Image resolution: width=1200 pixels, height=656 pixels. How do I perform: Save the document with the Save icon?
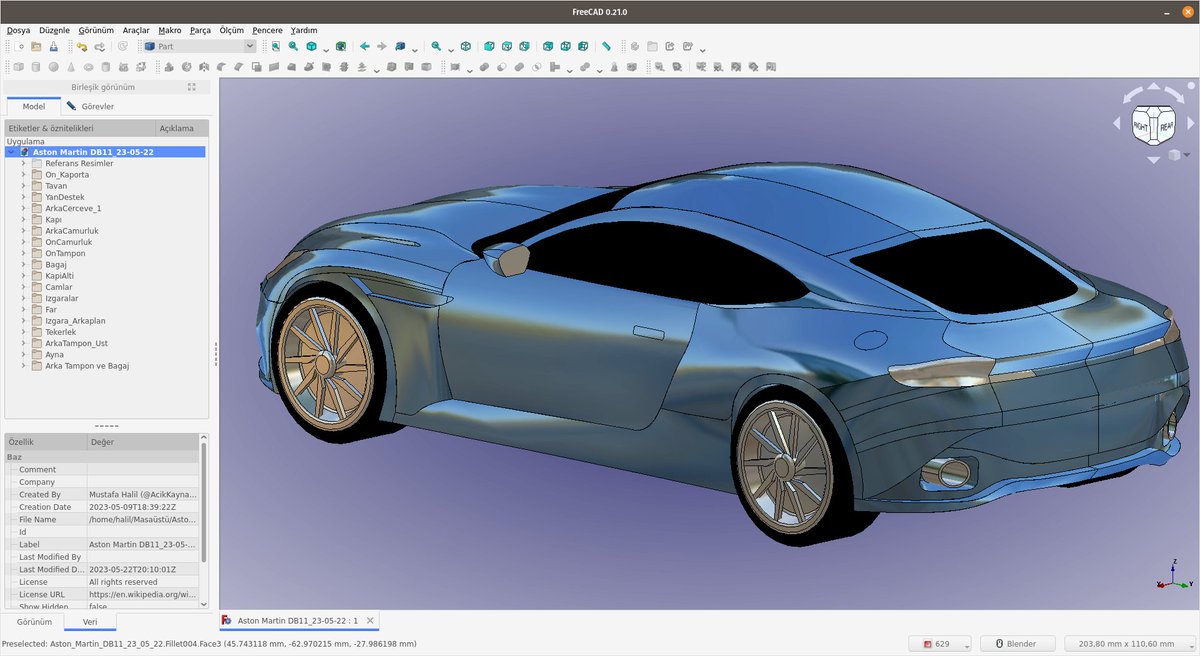[x=53, y=46]
